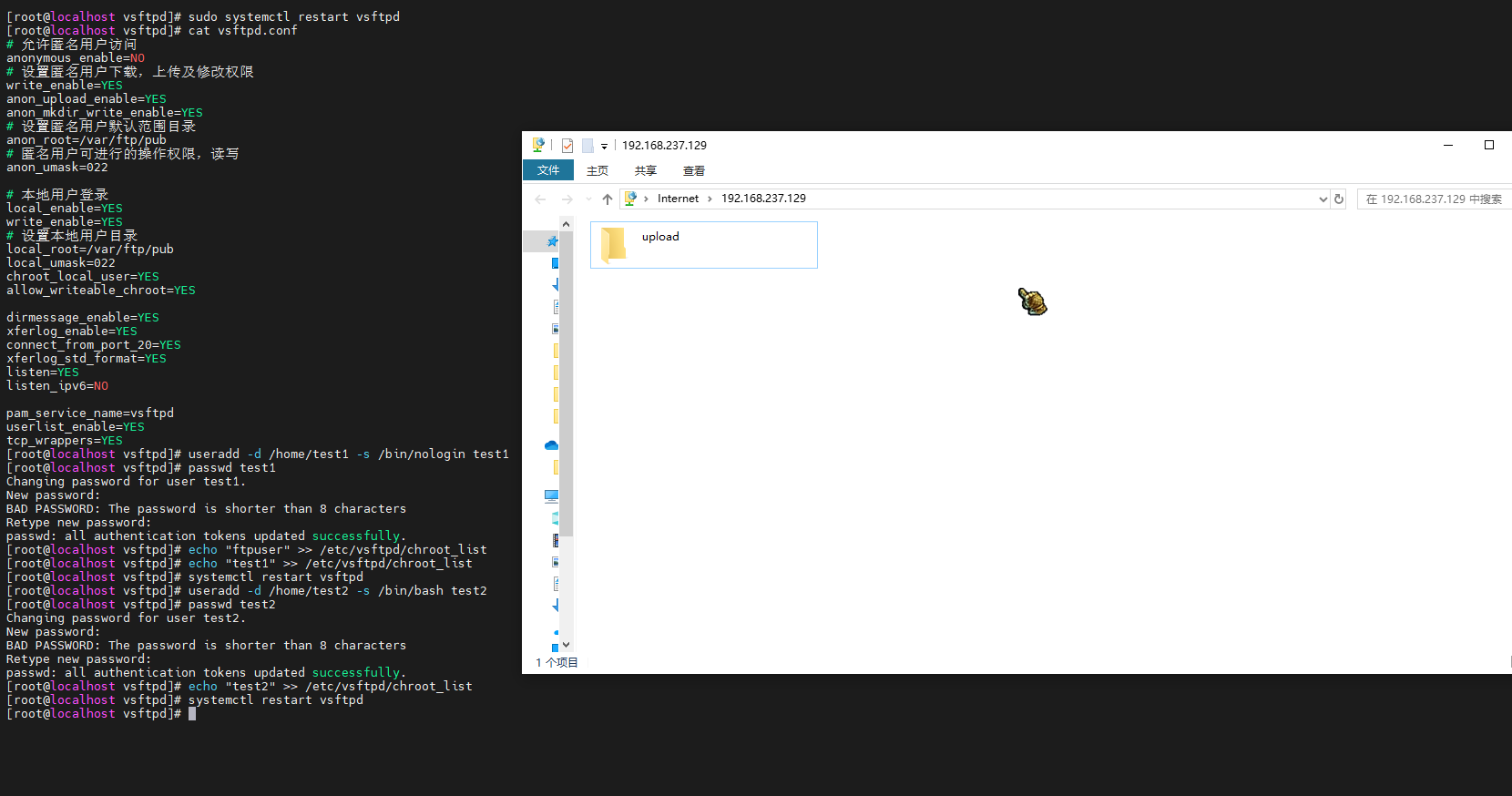Click 'local_root=/var/ftp/pub' line in terminal
Image resolution: width=1512 pixels, height=796 pixels.
[x=90, y=250]
